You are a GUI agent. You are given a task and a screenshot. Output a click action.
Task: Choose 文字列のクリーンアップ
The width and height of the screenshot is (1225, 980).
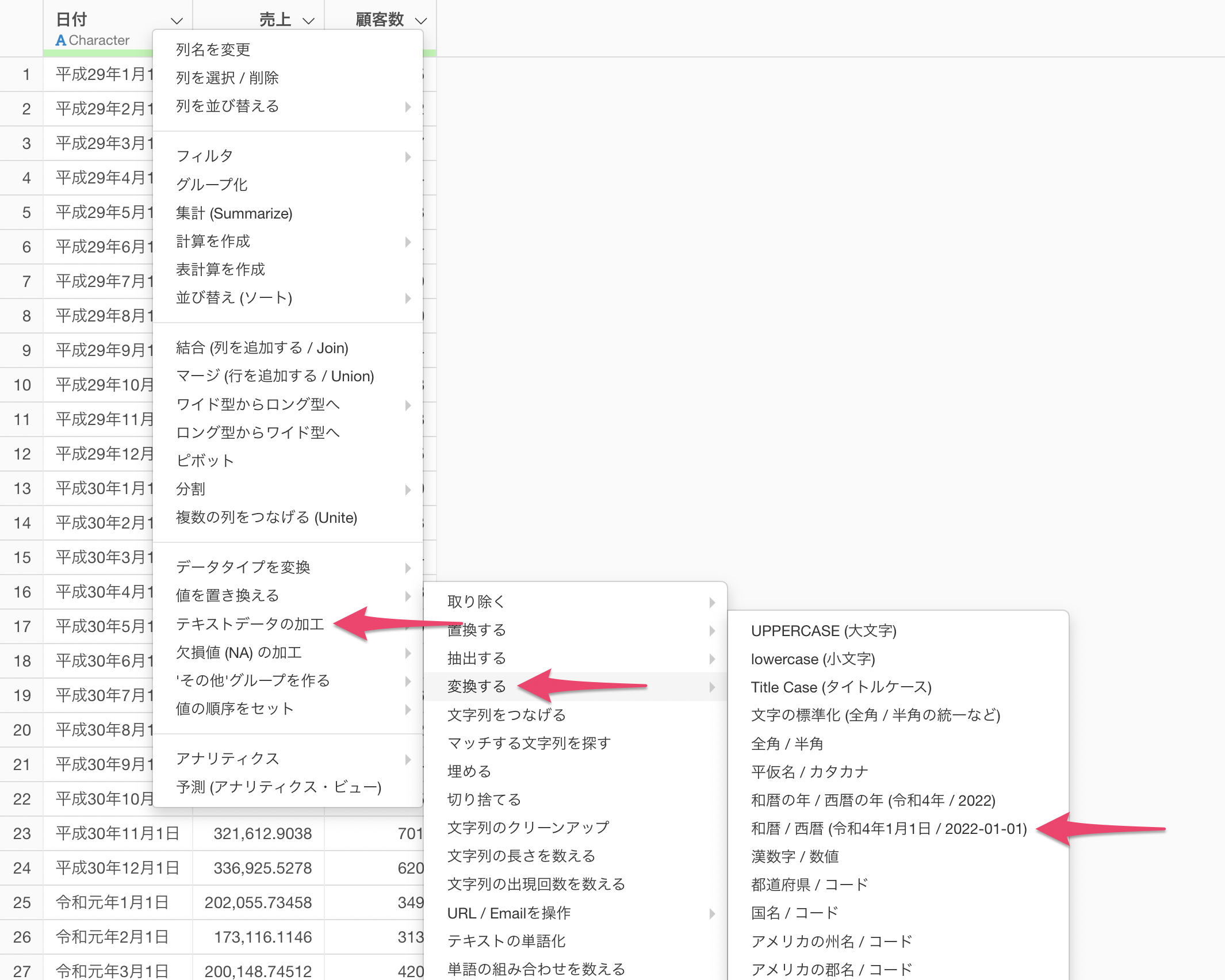[575, 828]
